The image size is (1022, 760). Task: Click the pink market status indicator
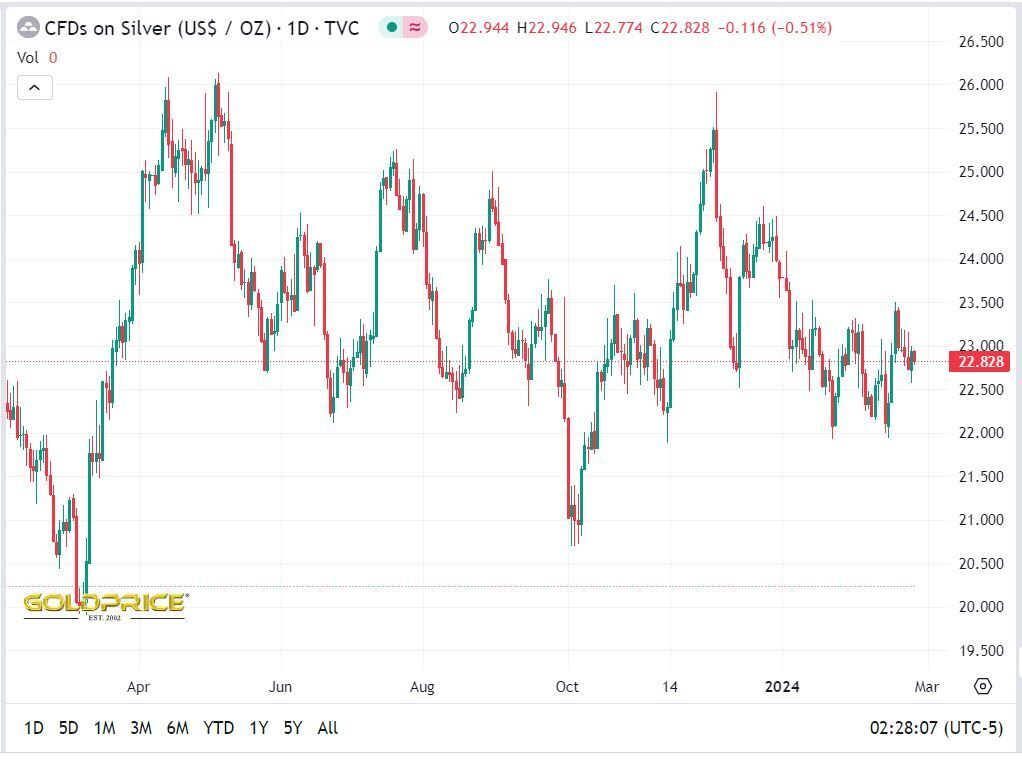(x=415, y=28)
